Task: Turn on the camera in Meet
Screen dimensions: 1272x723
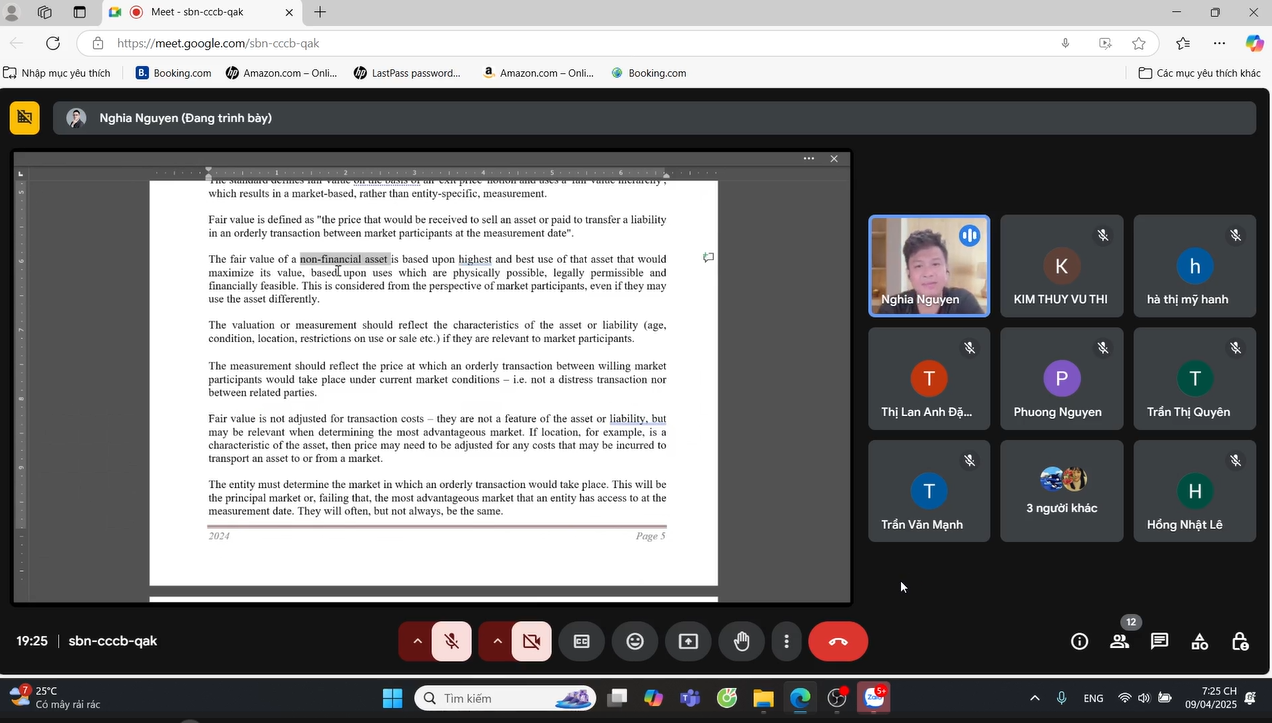Action: (531, 641)
